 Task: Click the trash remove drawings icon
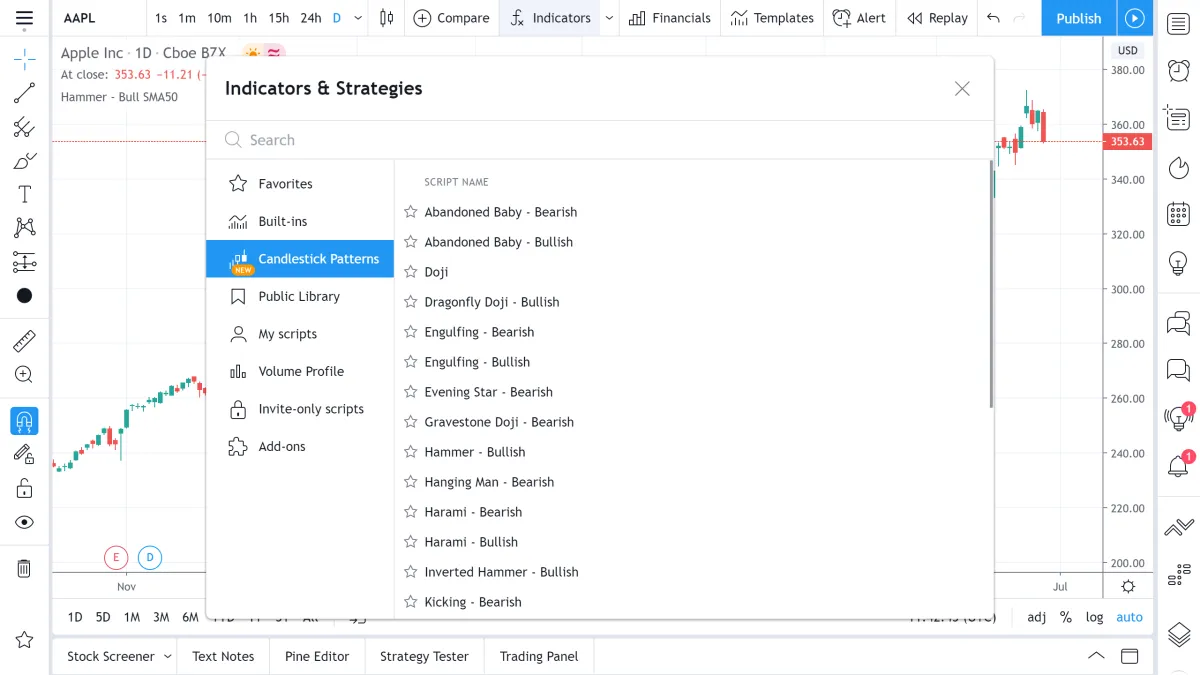tap(24, 568)
